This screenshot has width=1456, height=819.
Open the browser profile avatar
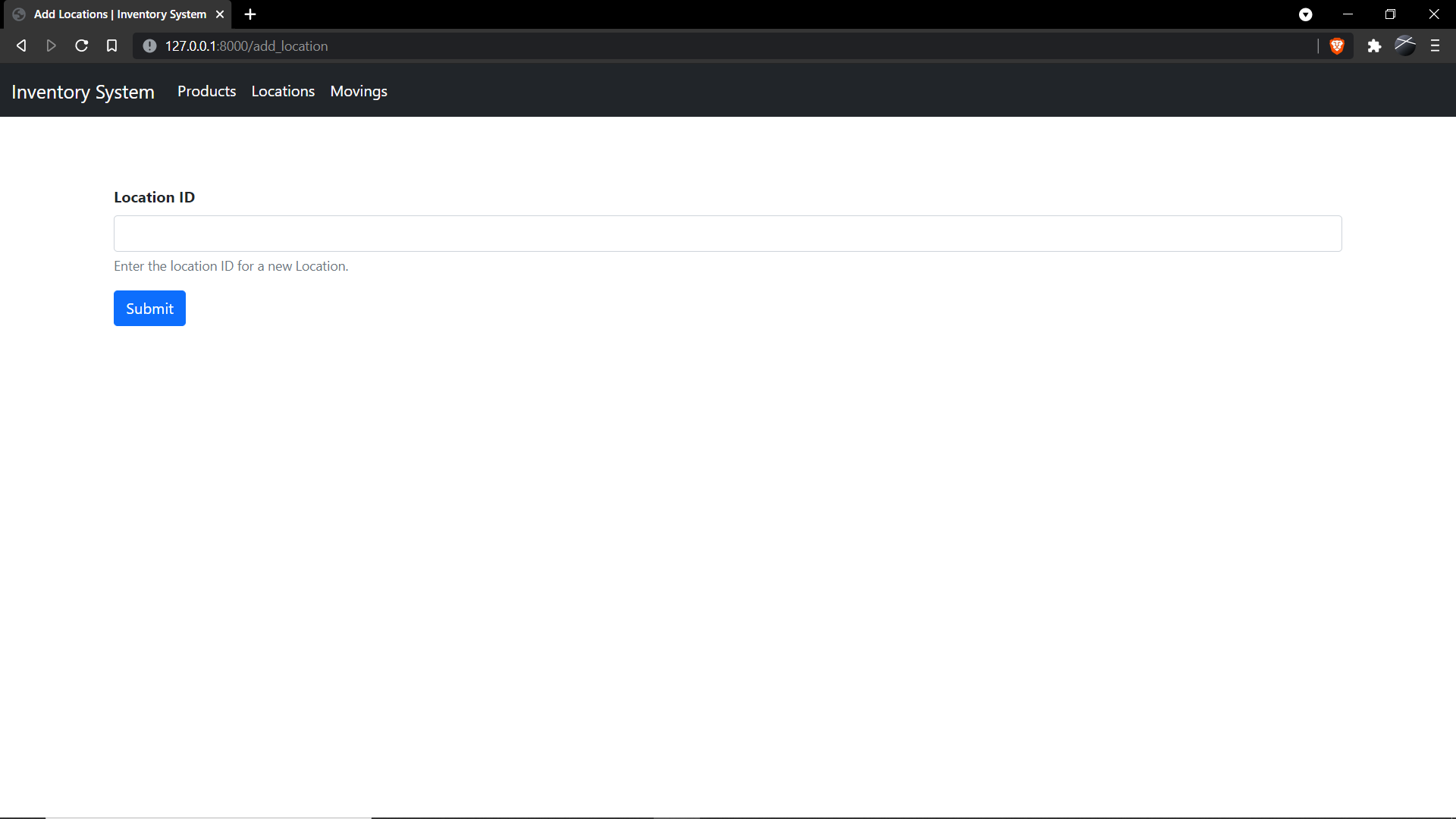(1405, 46)
